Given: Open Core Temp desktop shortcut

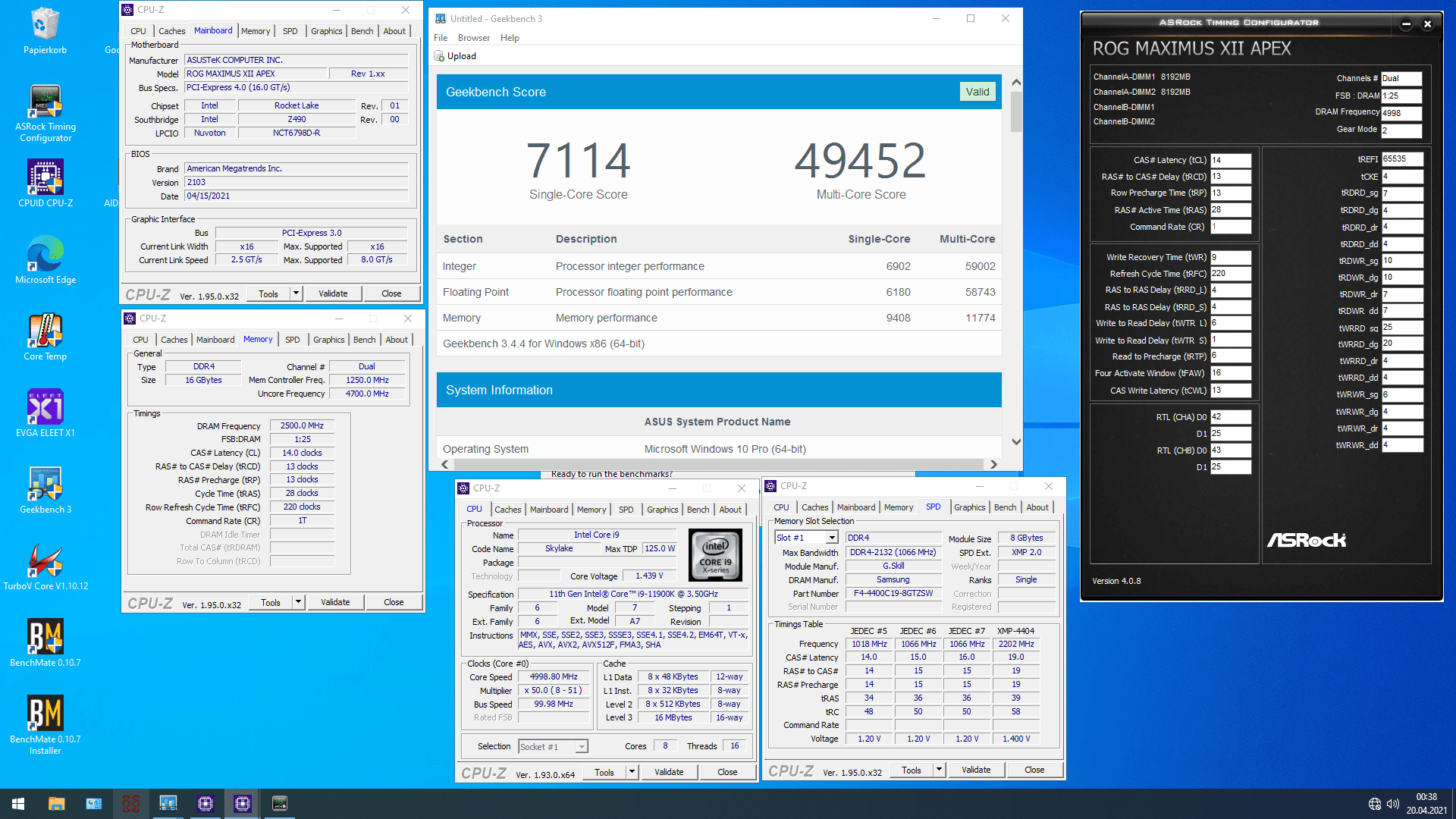Looking at the screenshot, I should tap(45, 337).
